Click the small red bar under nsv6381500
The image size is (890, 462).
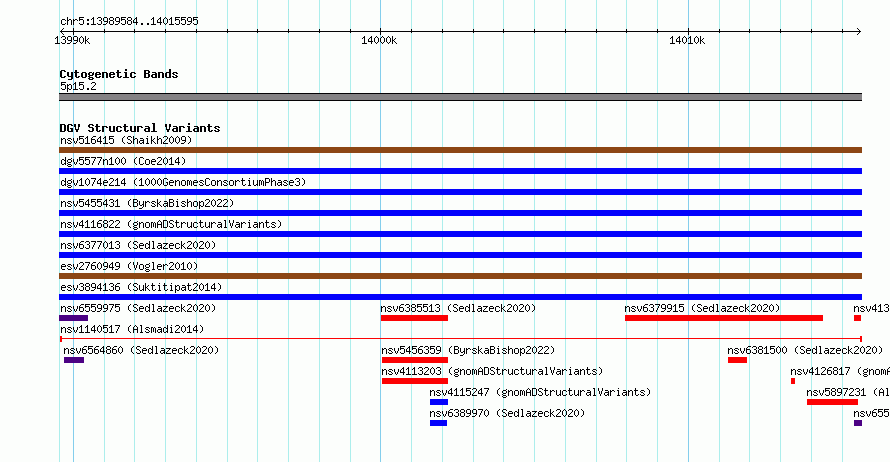(x=737, y=360)
